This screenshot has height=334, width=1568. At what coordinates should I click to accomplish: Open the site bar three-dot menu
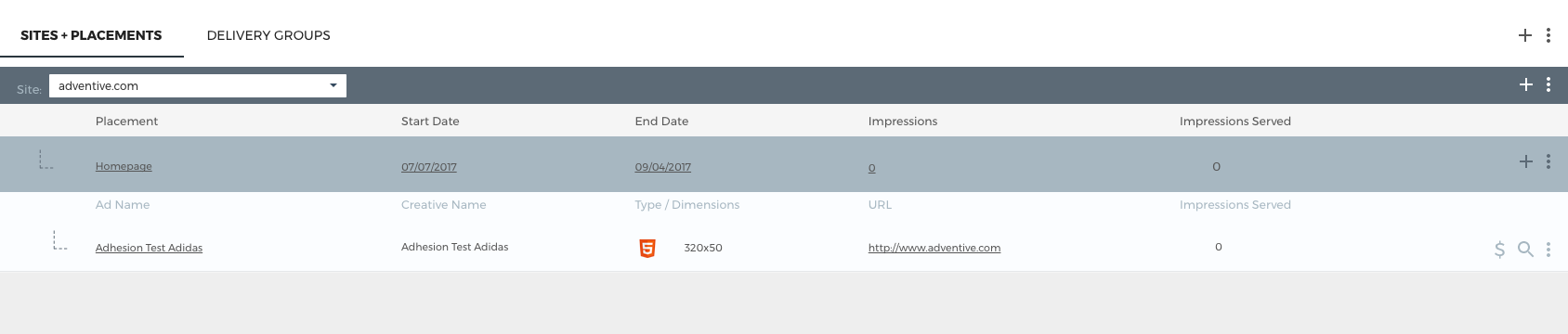pyautogui.click(x=1548, y=84)
